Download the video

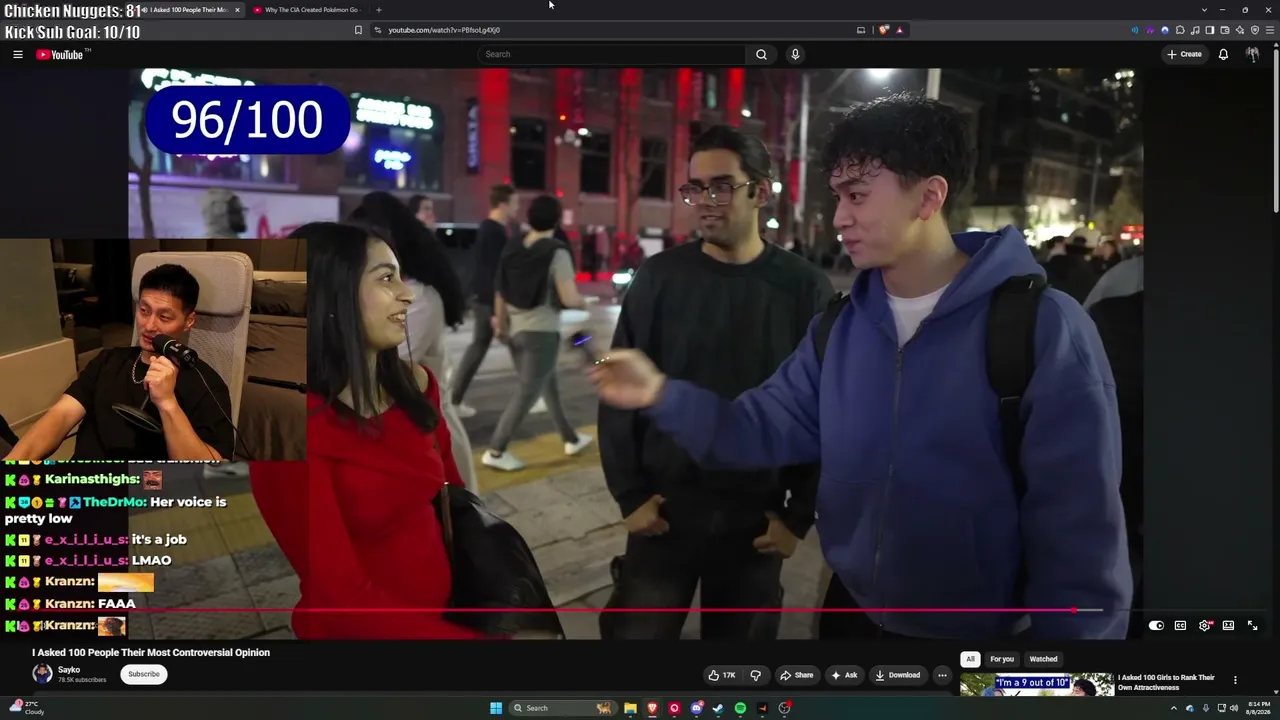tap(898, 675)
